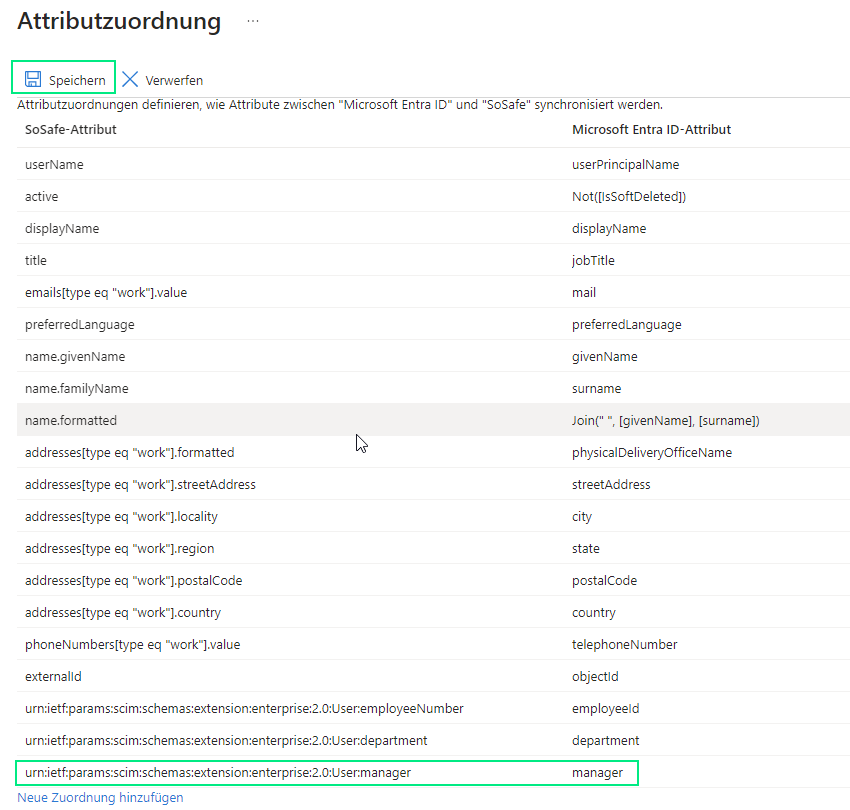Open the userName attribute mapping
This screenshot has width=850, height=810.
pyautogui.click(x=55, y=165)
